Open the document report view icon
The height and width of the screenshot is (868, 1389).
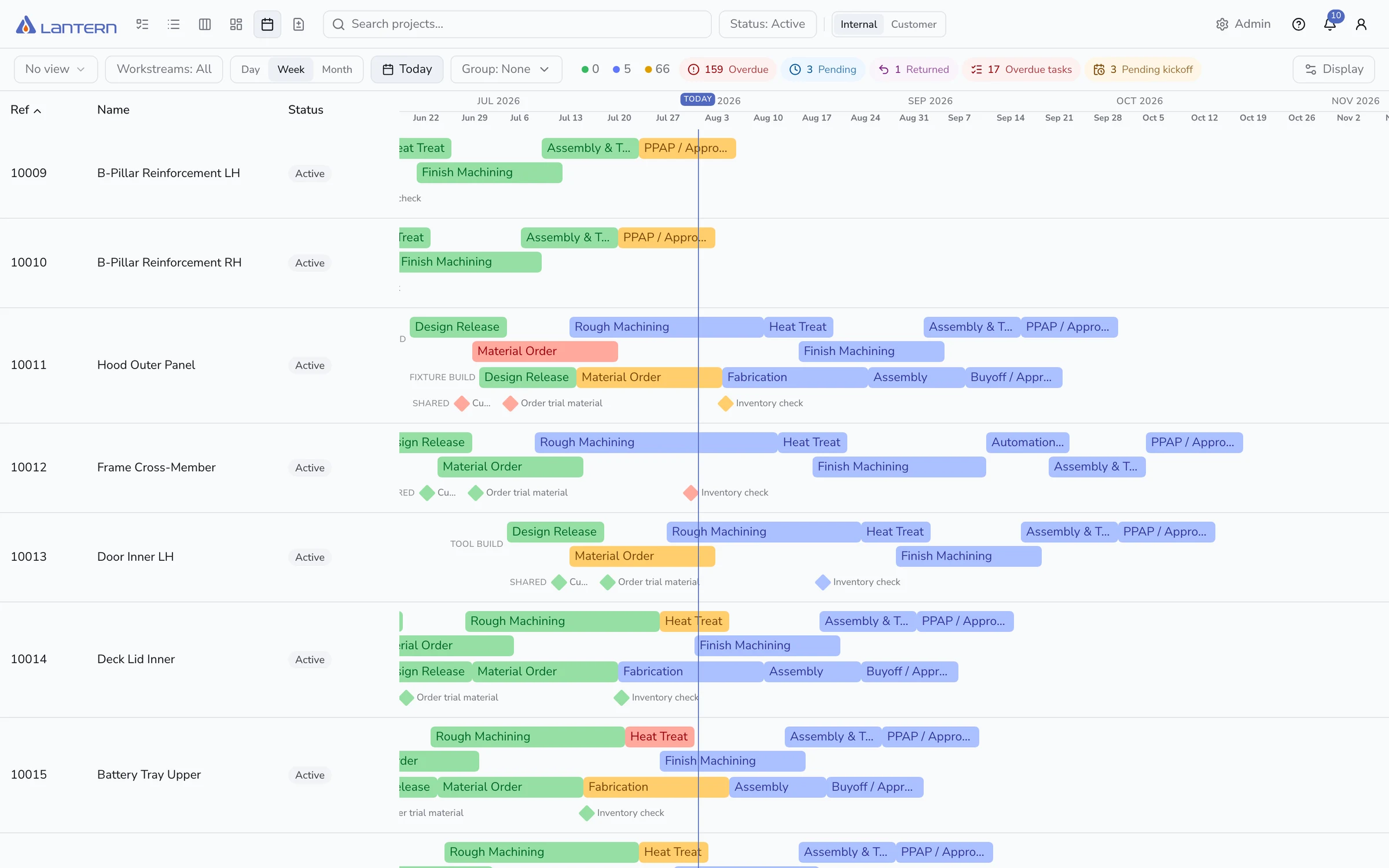pyautogui.click(x=298, y=24)
